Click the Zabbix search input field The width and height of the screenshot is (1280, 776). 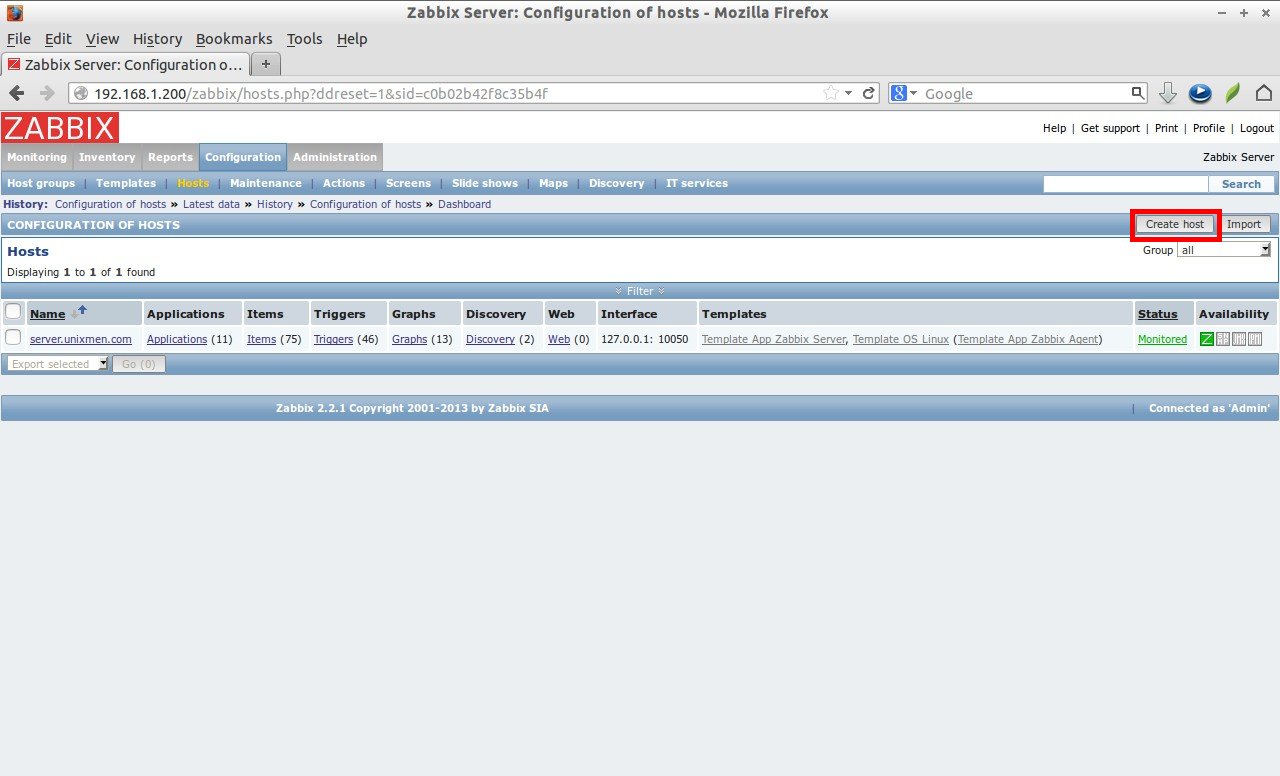[x=1126, y=184]
